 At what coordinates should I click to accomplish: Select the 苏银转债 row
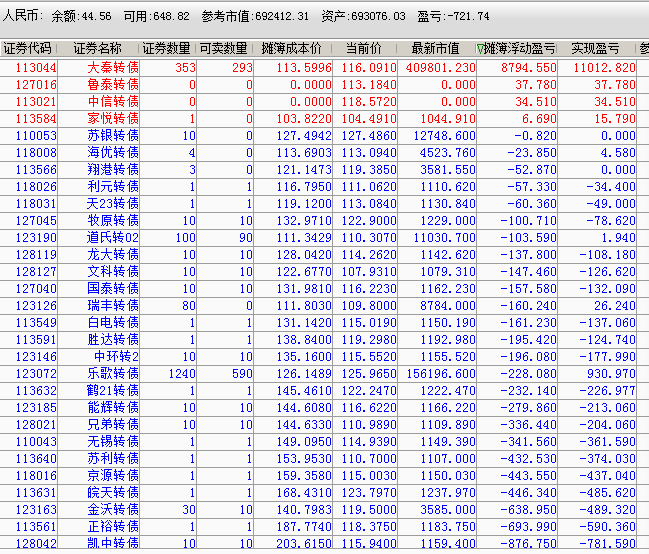coord(324,135)
